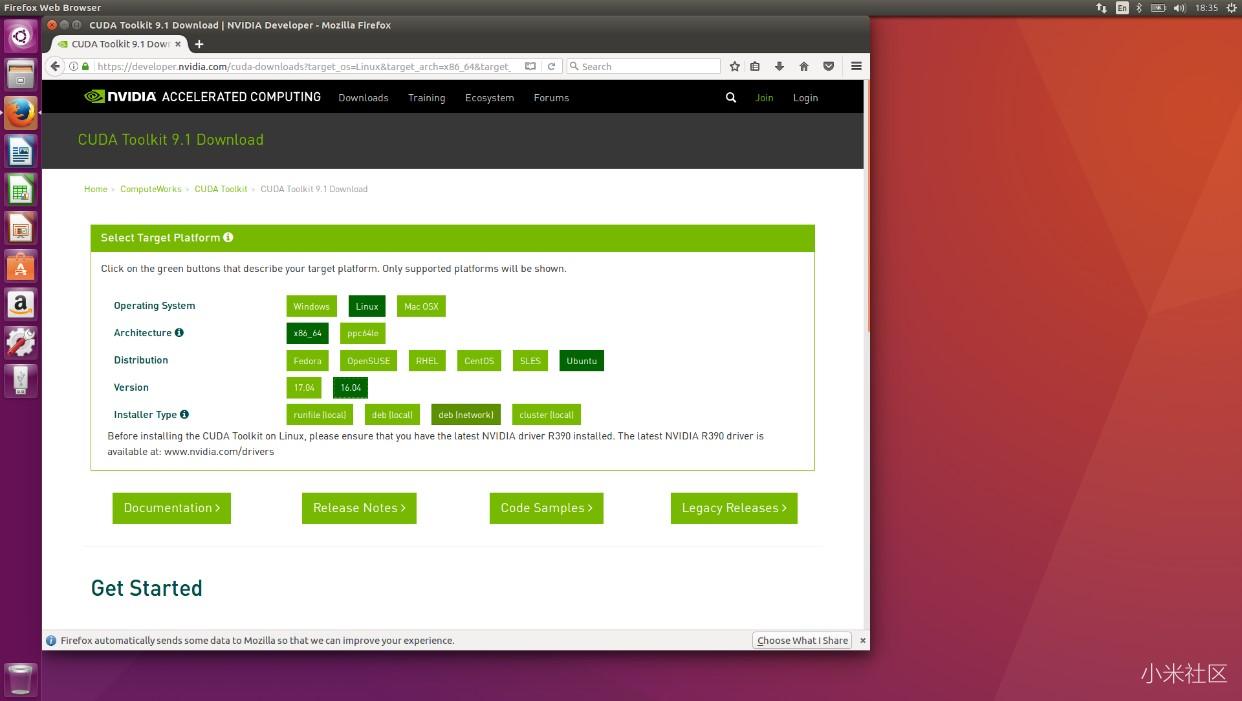This screenshot has height=701, width=1242.
Task: Open the Documentation button
Action: [x=172, y=508]
